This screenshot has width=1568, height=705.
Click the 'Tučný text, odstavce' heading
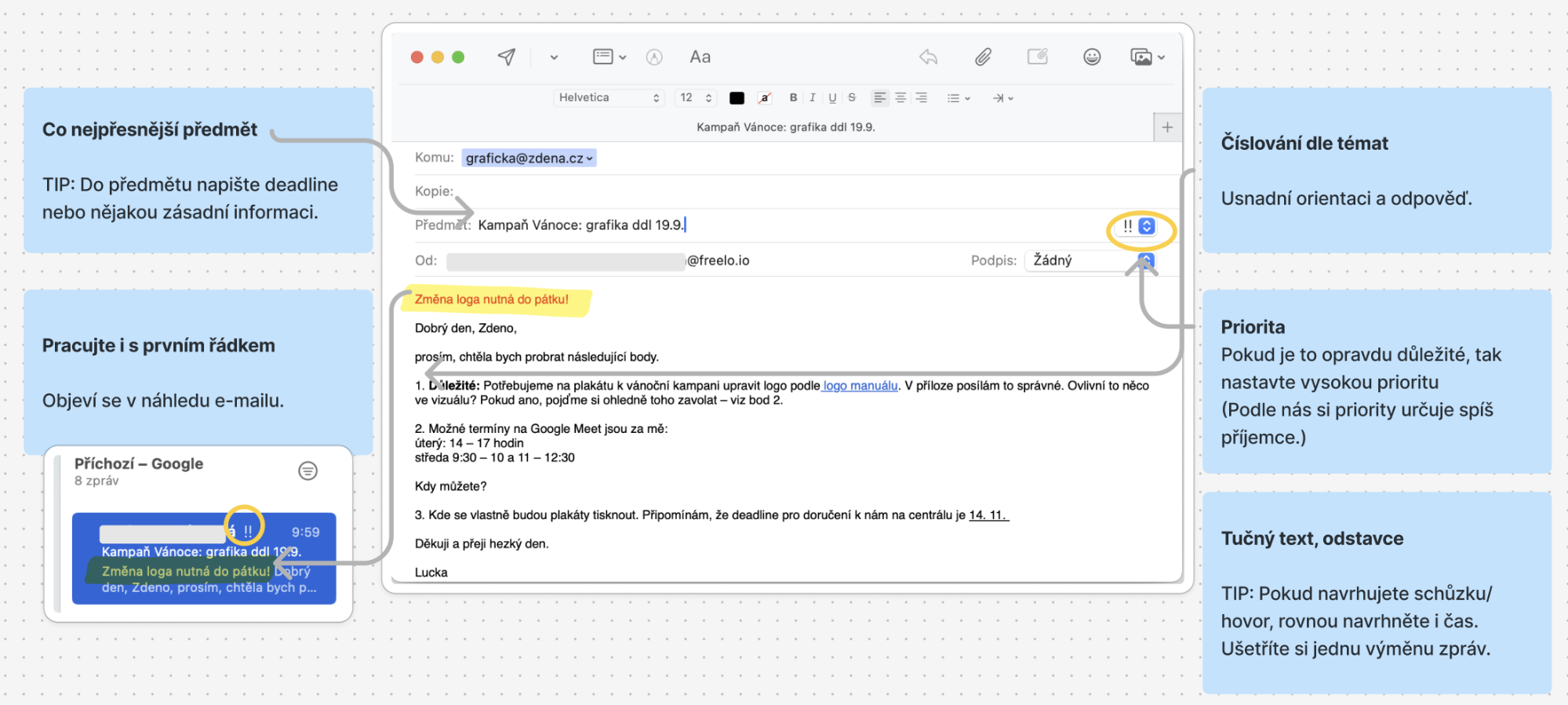(1312, 539)
